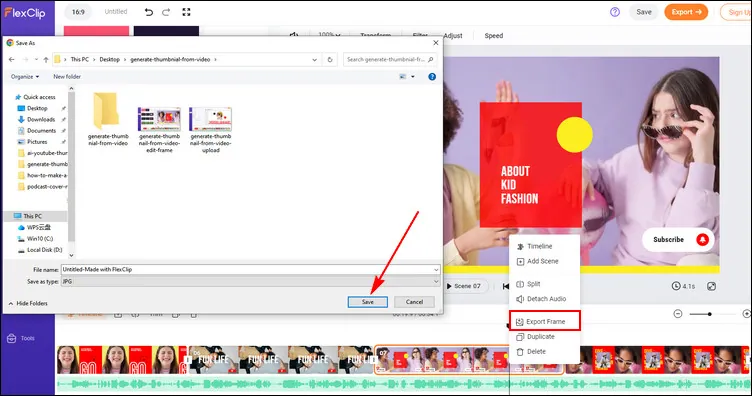Image resolution: width=752 pixels, height=396 pixels.
Task: Play Scene 07
Action: [464, 286]
